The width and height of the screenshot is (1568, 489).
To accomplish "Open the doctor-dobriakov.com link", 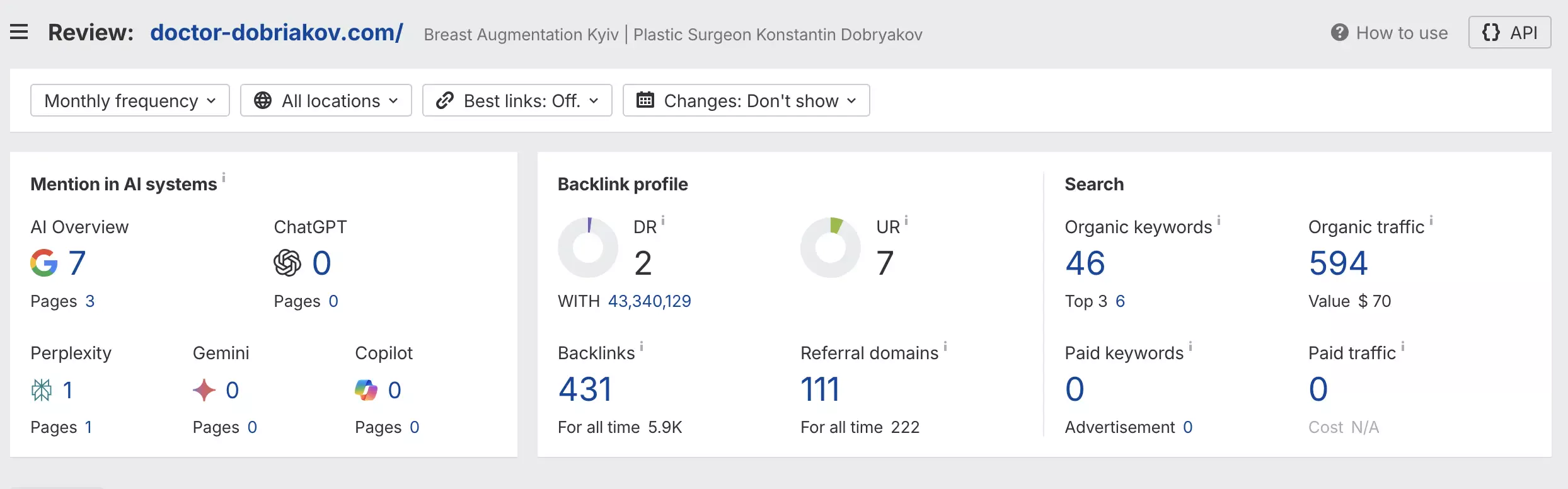I will [x=277, y=32].
